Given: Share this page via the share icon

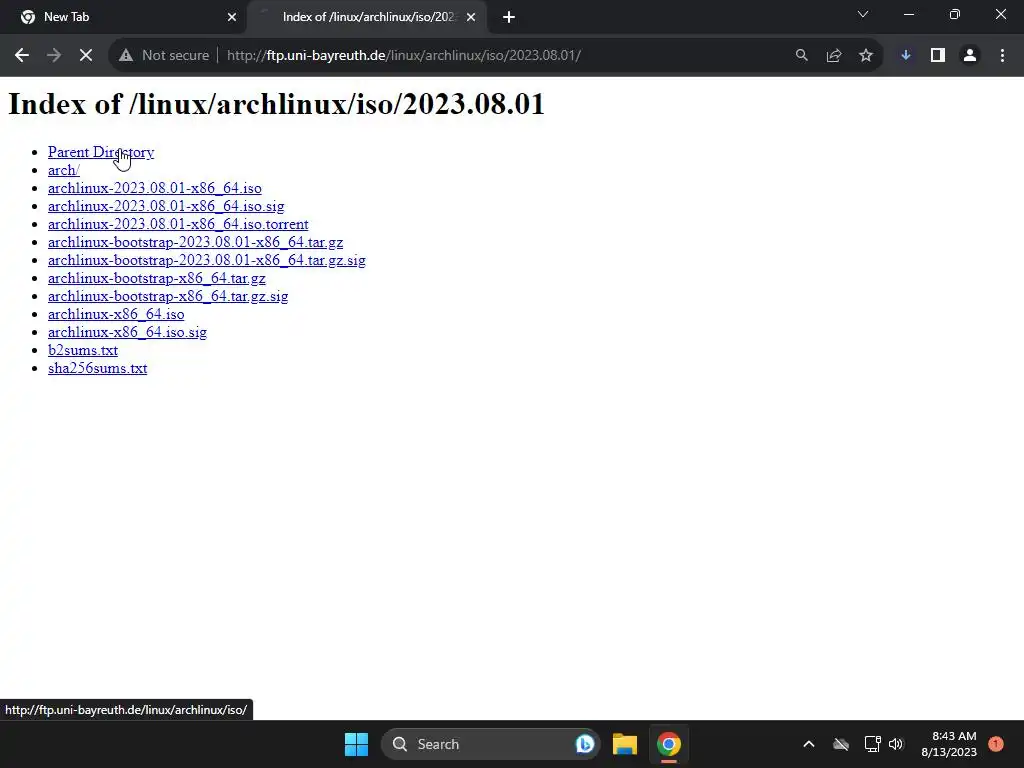Looking at the screenshot, I should coord(833,56).
